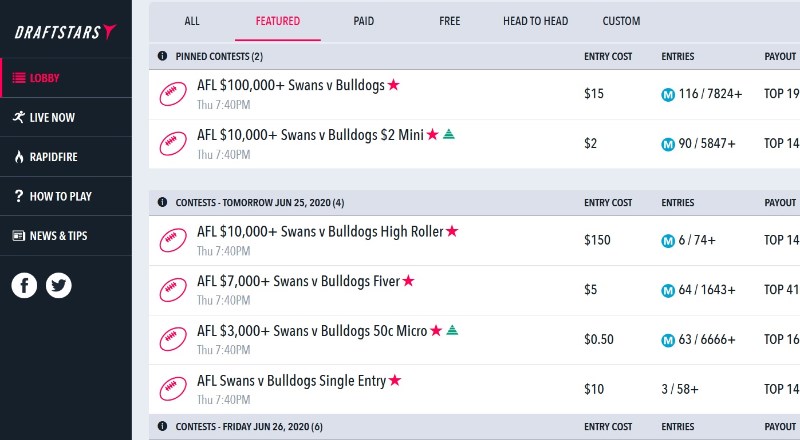Click football icon for Single Entry contest
This screenshot has width=800, height=440.
[174, 389]
